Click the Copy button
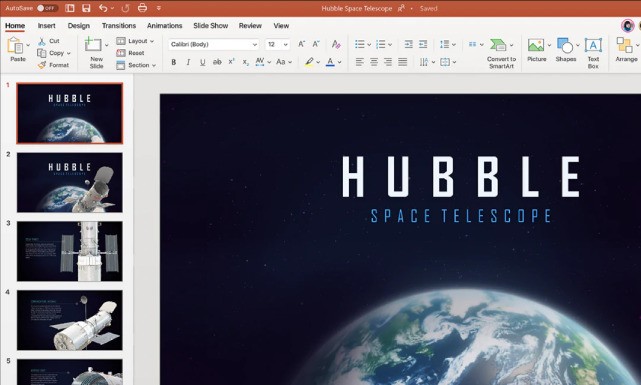This screenshot has height=385, width=641. coord(51,53)
